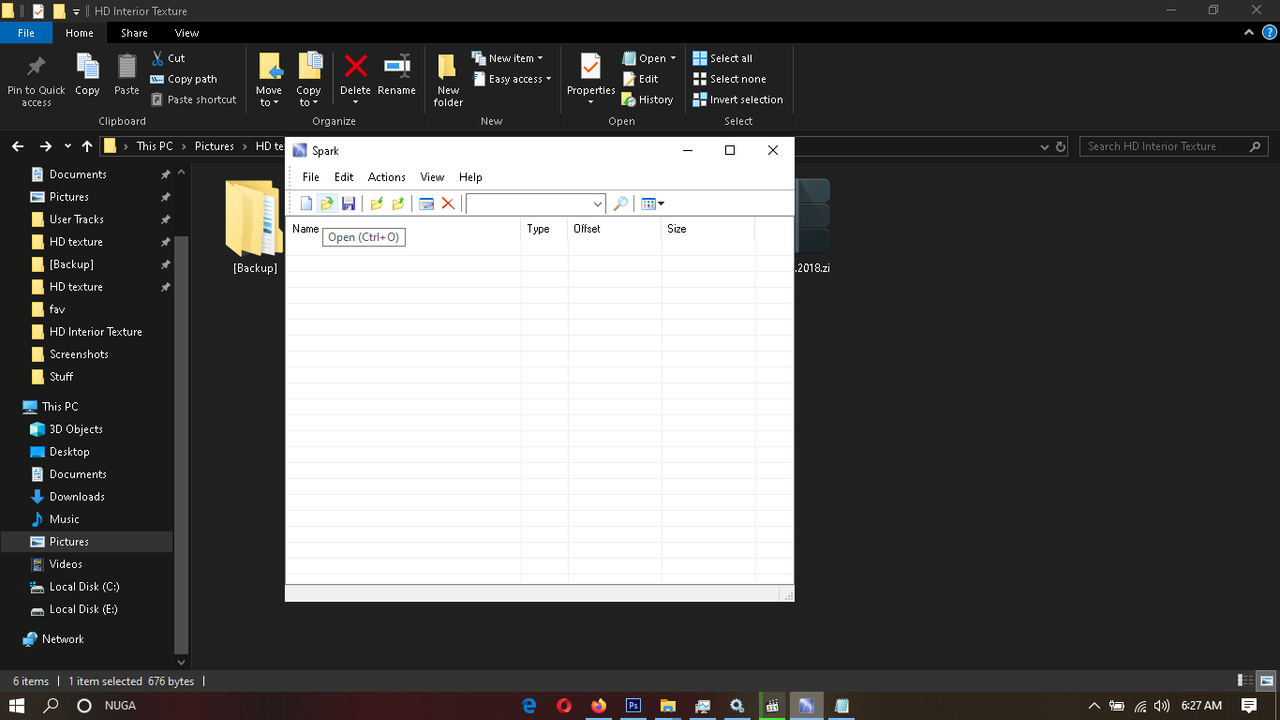Click Pin to Quick access in Explorer ribbon

[36, 81]
